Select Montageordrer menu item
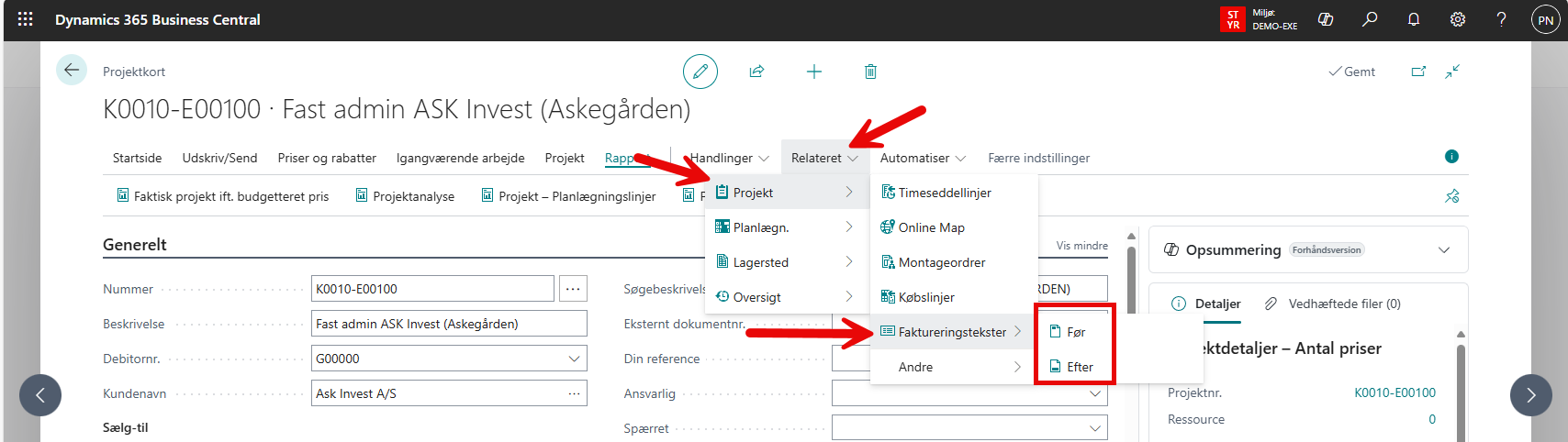 click(x=954, y=262)
